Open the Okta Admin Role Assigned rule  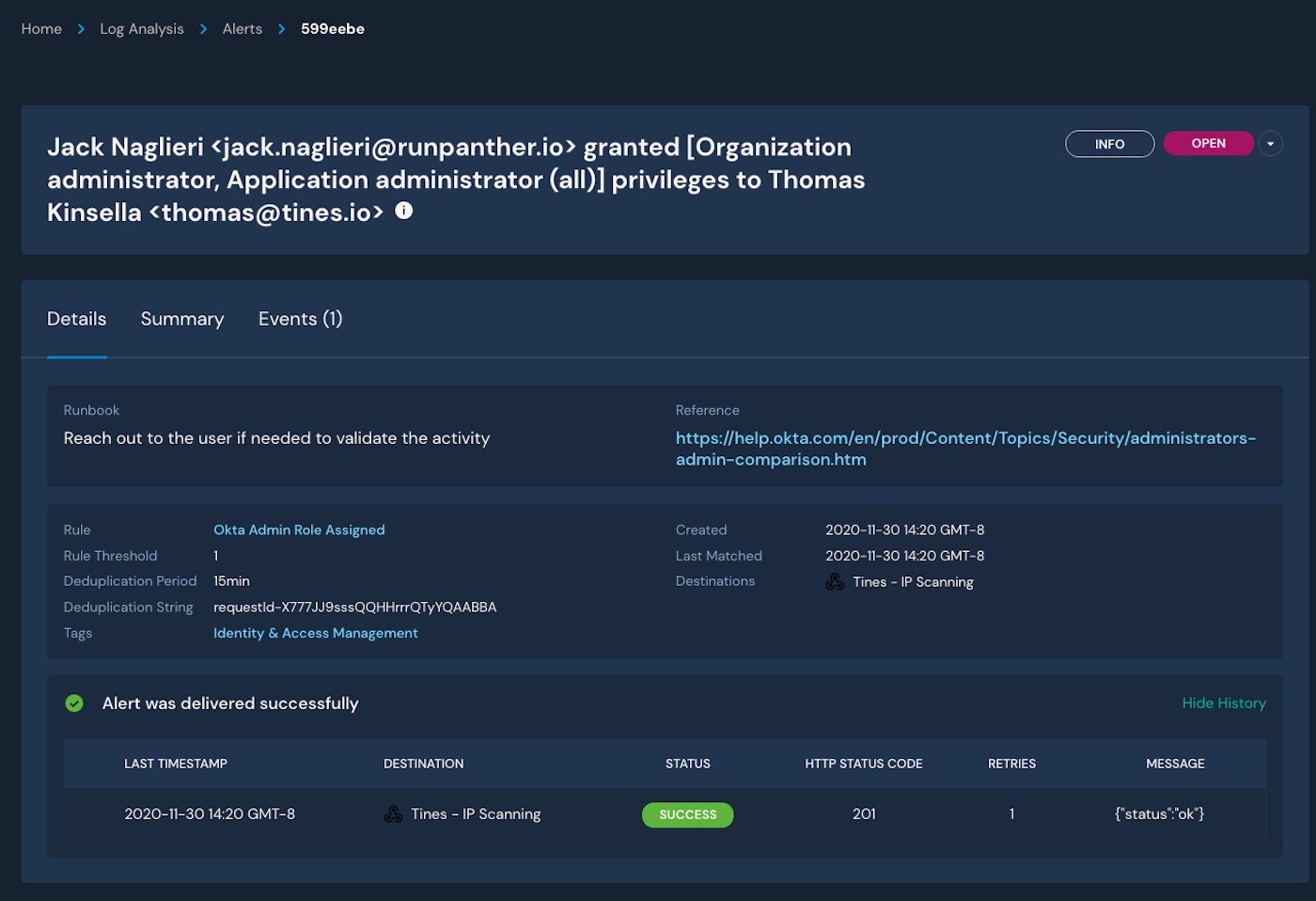point(299,530)
